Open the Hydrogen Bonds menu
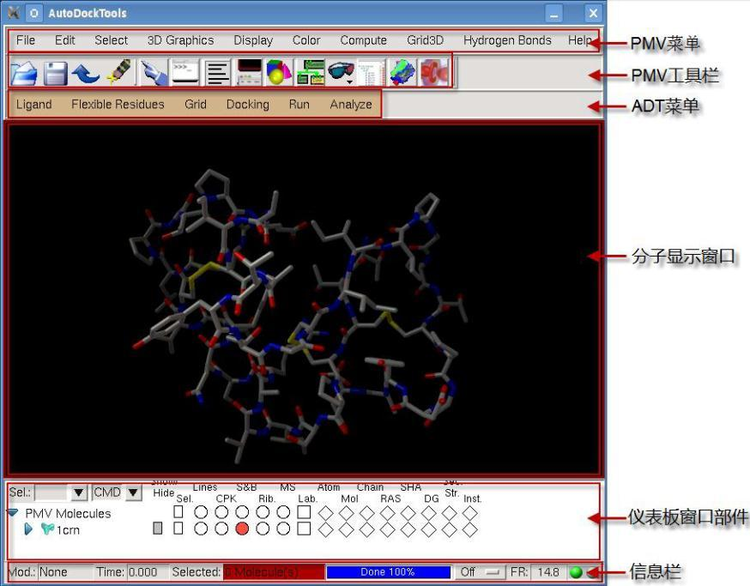The image size is (750, 586). (507, 40)
